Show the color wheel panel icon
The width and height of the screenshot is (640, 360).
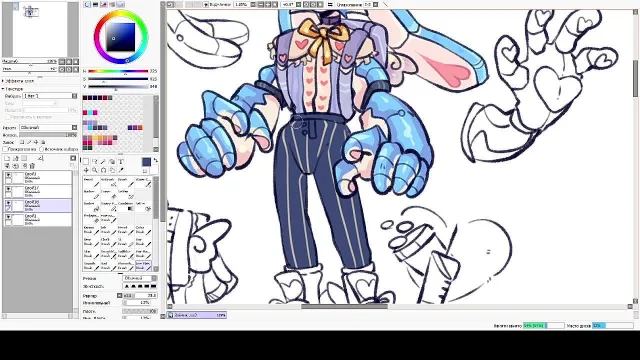pyautogui.click(x=87, y=4)
